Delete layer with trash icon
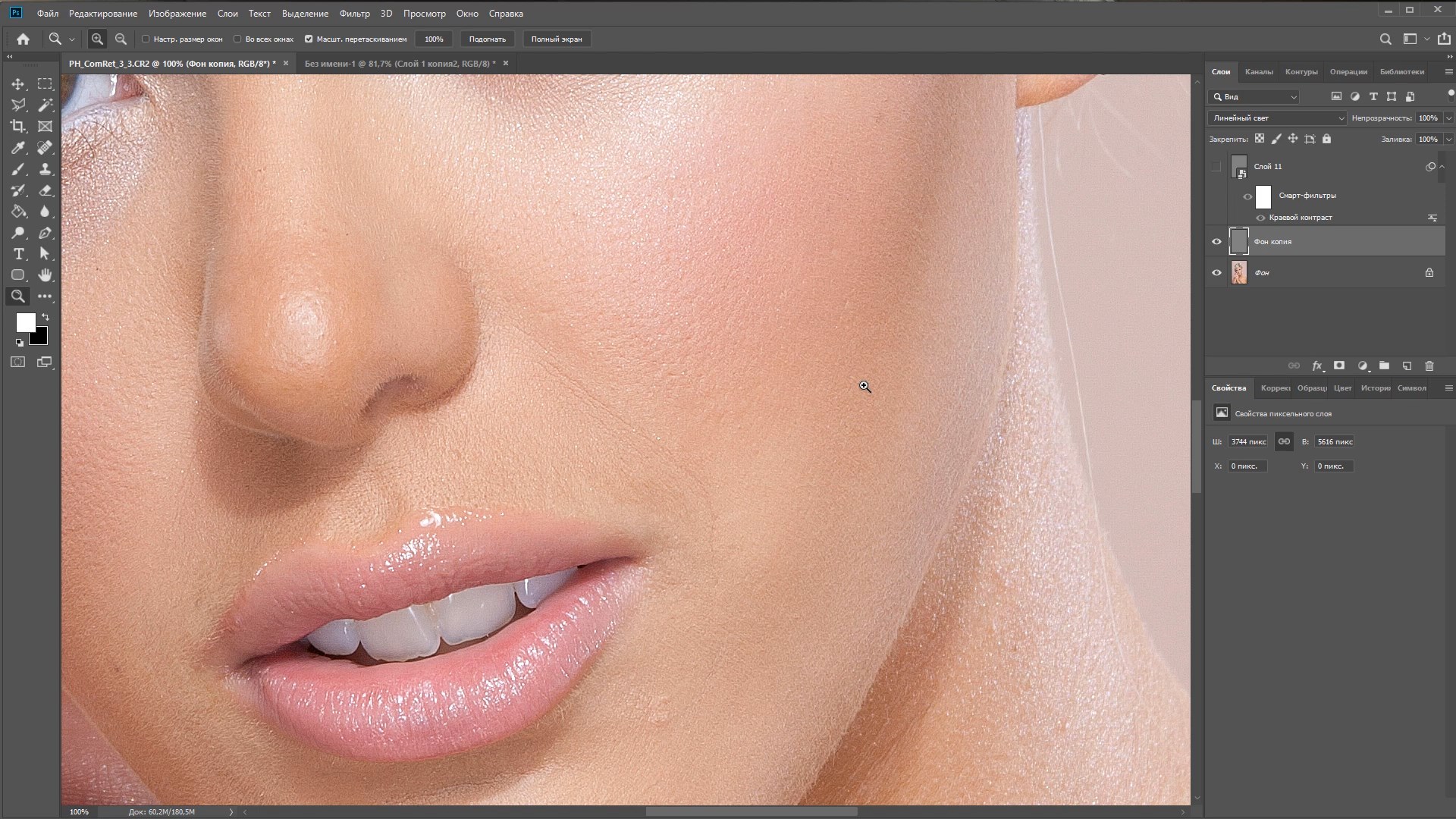Viewport: 1456px width, 819px height. (x=1429, y=366)
